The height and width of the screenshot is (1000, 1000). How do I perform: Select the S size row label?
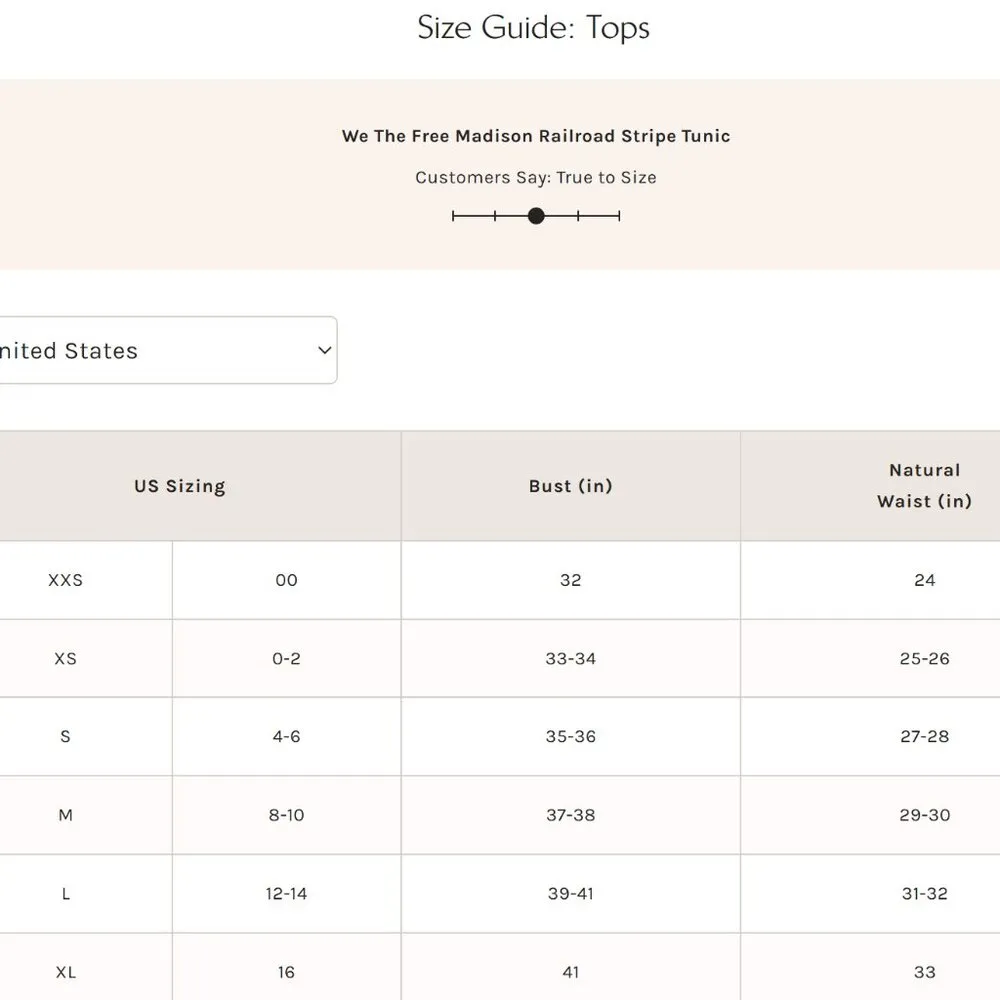[66, 737]
